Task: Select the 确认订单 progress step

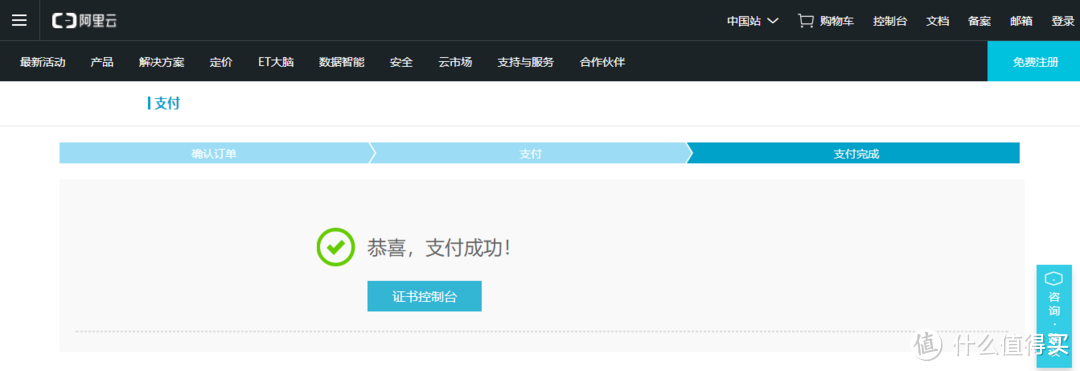Action: (214, 153)
